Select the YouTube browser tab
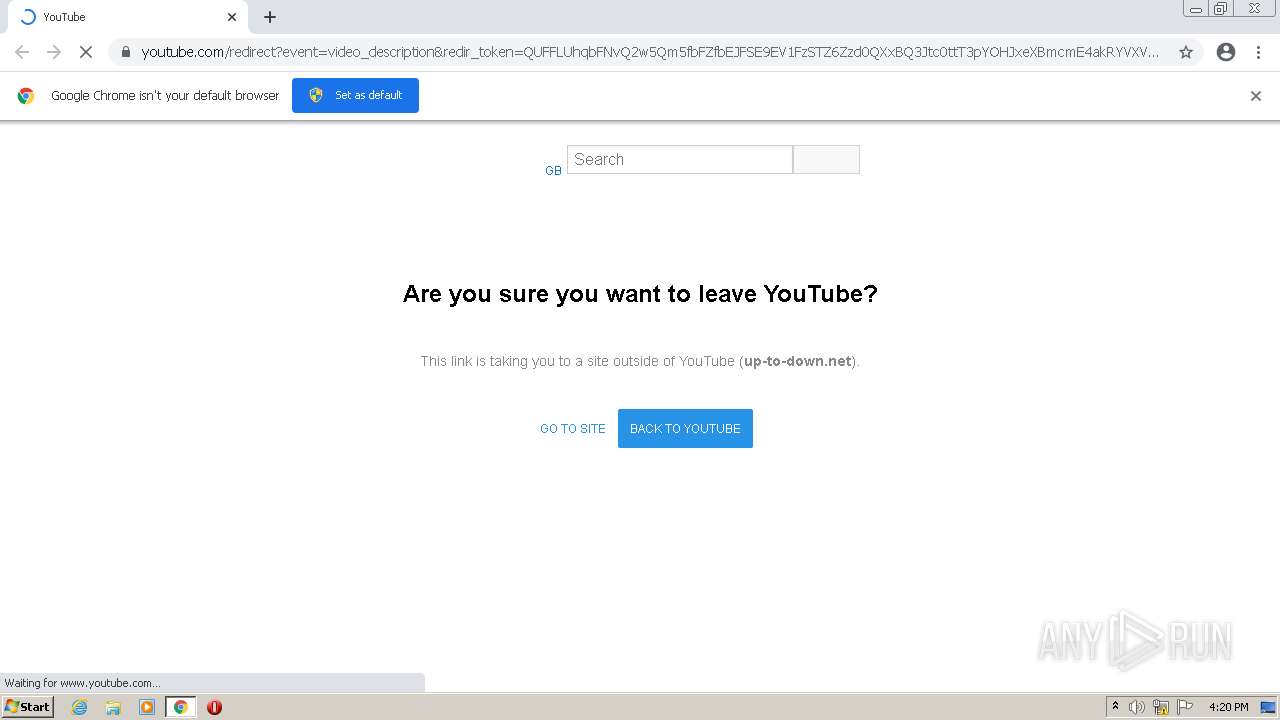Image resolution: width=1280 pixels, height=720 pixels. (129, 17)
